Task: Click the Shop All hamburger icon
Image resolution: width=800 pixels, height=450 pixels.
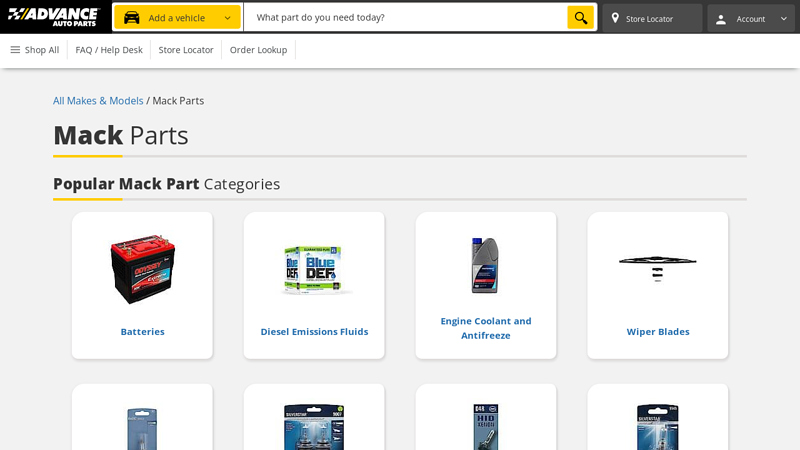Action: pyautogui.click(x=15, y=49)
